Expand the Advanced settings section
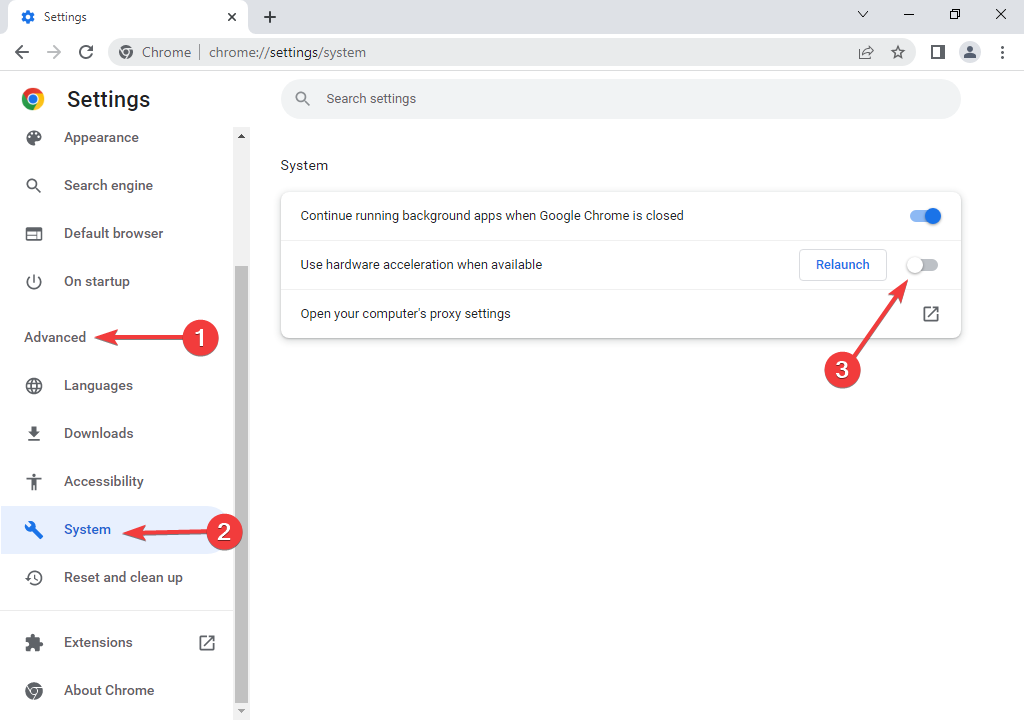 click(x=55, y=337)
